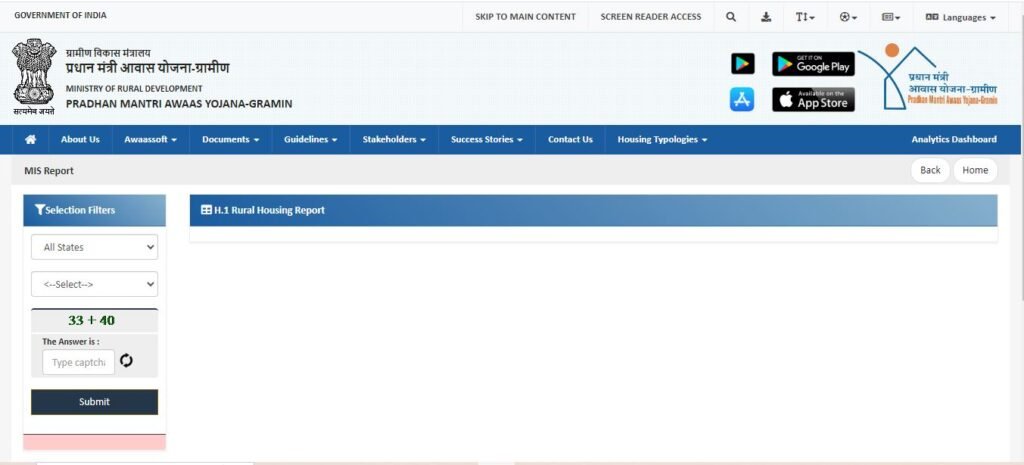Click the download icon in top bar

(766, 17)
